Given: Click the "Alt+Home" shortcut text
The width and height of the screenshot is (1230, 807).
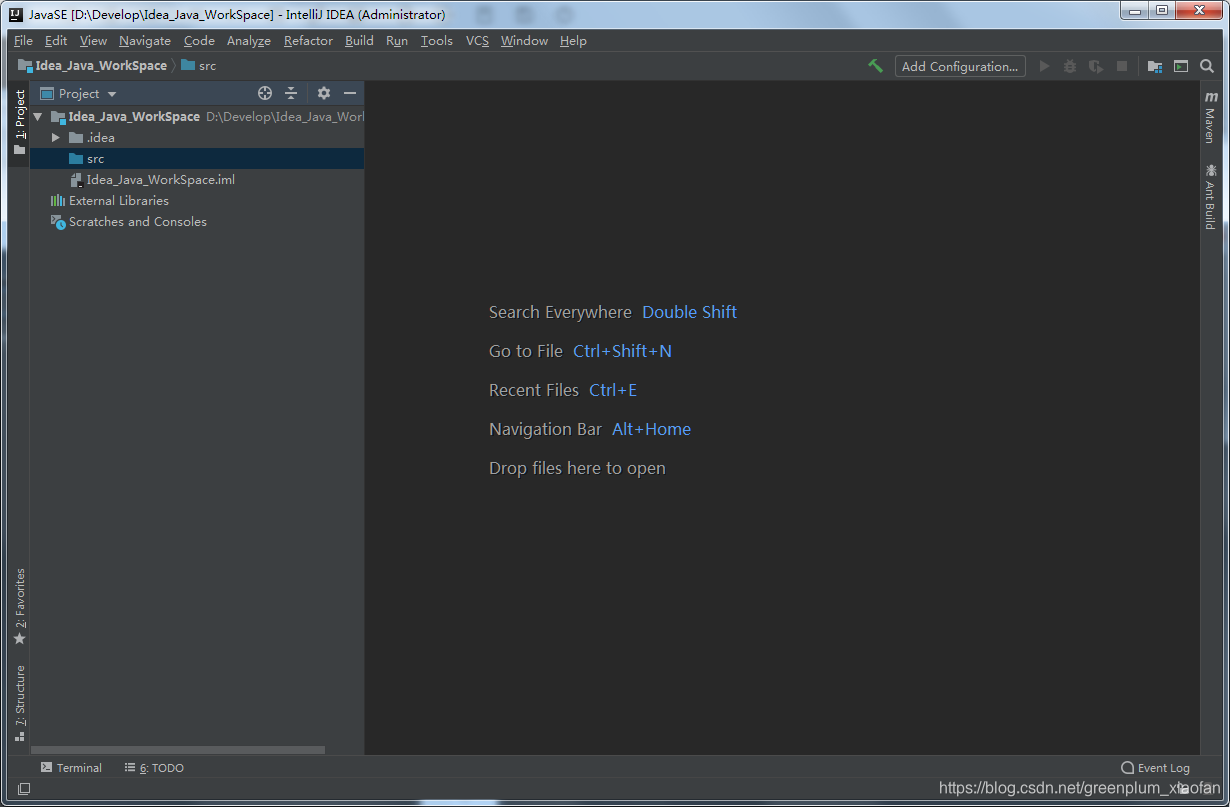Looking at the screenshot, I should pos(651,429).
